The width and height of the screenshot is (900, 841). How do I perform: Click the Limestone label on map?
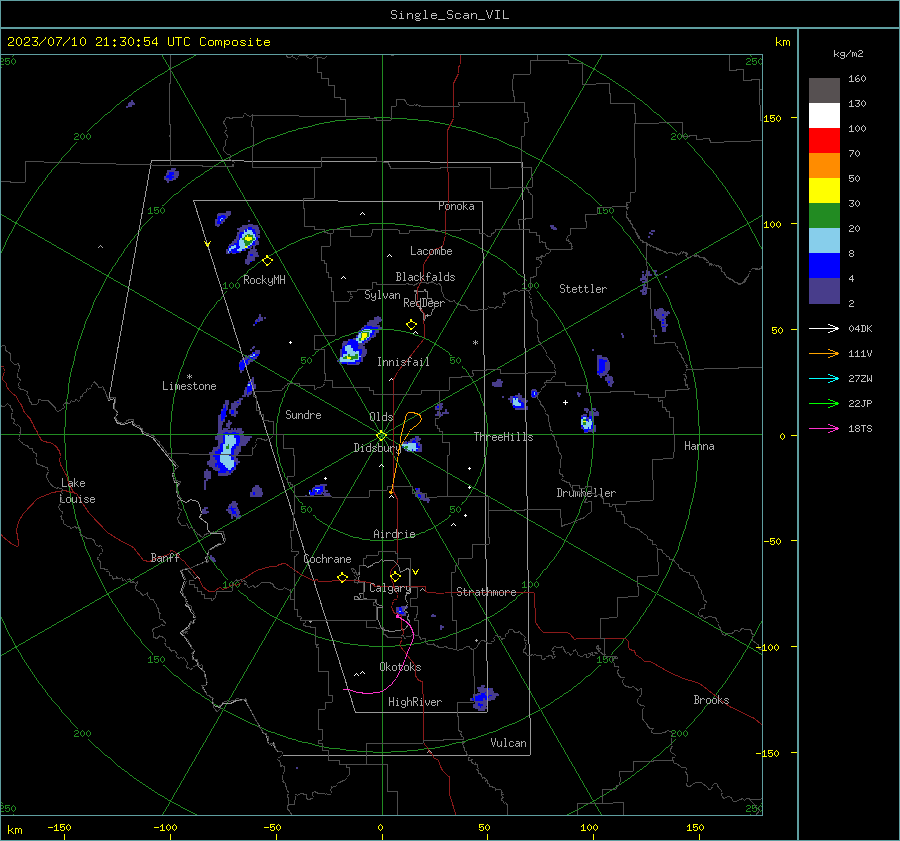point(189,386)
